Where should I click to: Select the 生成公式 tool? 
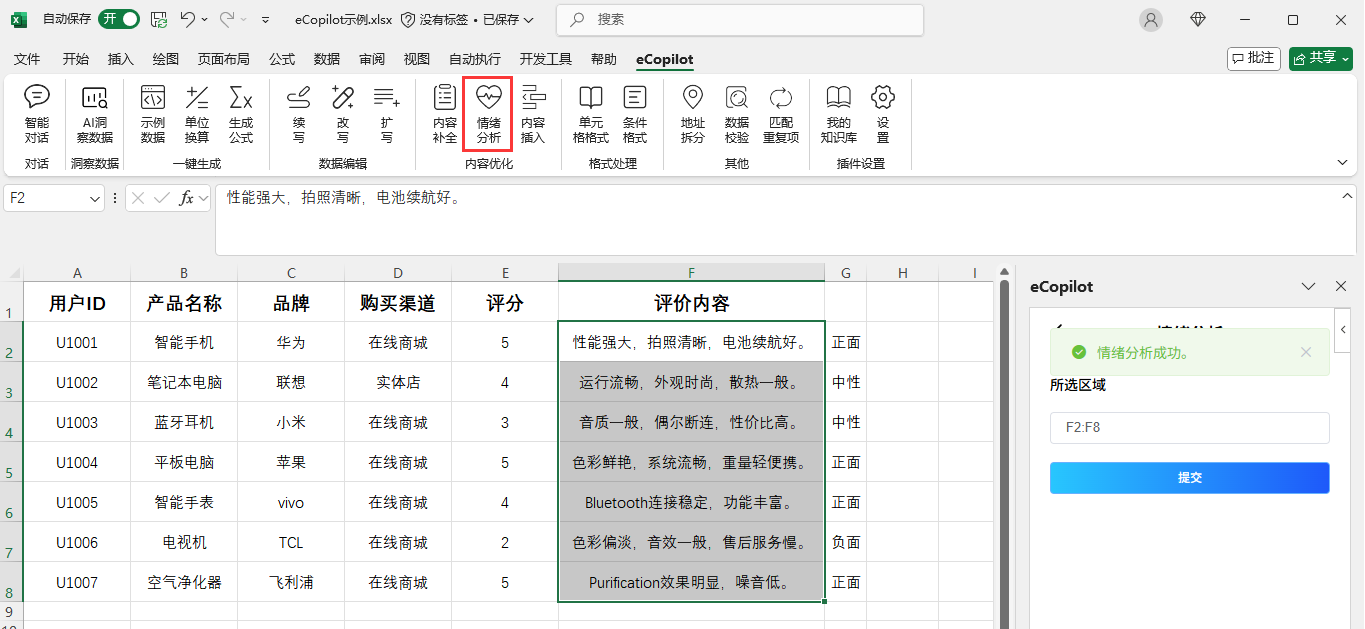tap(241, 113)
